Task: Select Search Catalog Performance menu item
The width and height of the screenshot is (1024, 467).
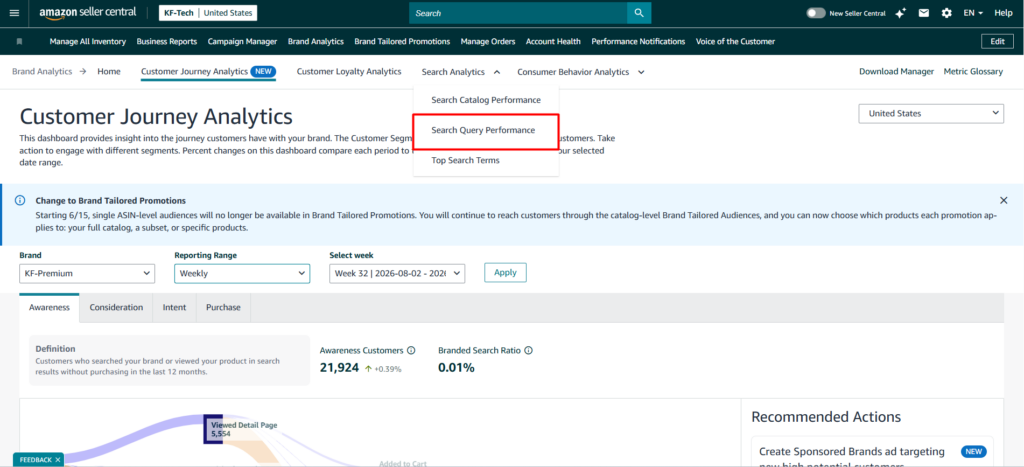Action: (x=486, y=100)
